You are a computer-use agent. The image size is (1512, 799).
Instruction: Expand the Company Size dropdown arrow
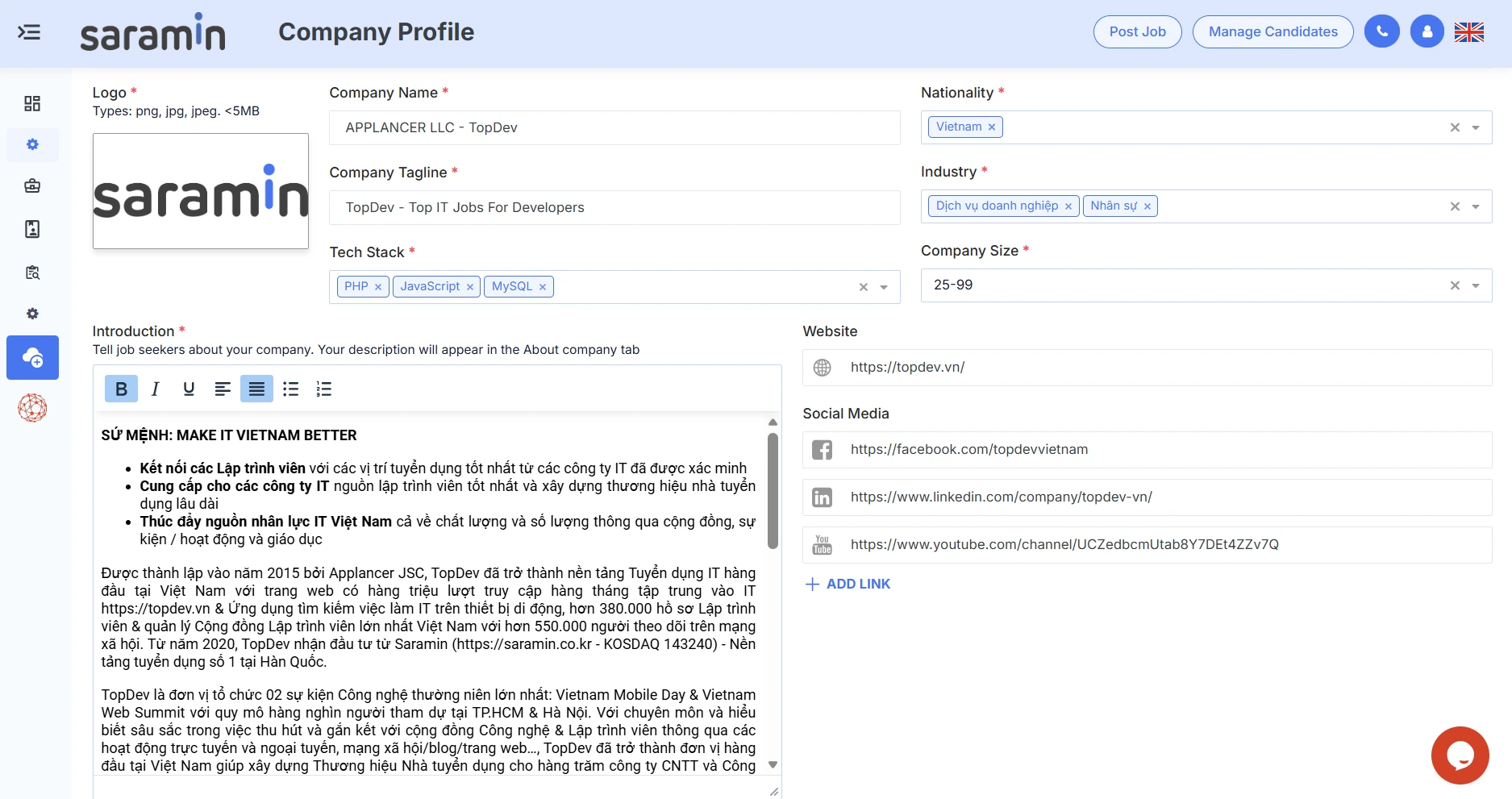[1476, 285]
